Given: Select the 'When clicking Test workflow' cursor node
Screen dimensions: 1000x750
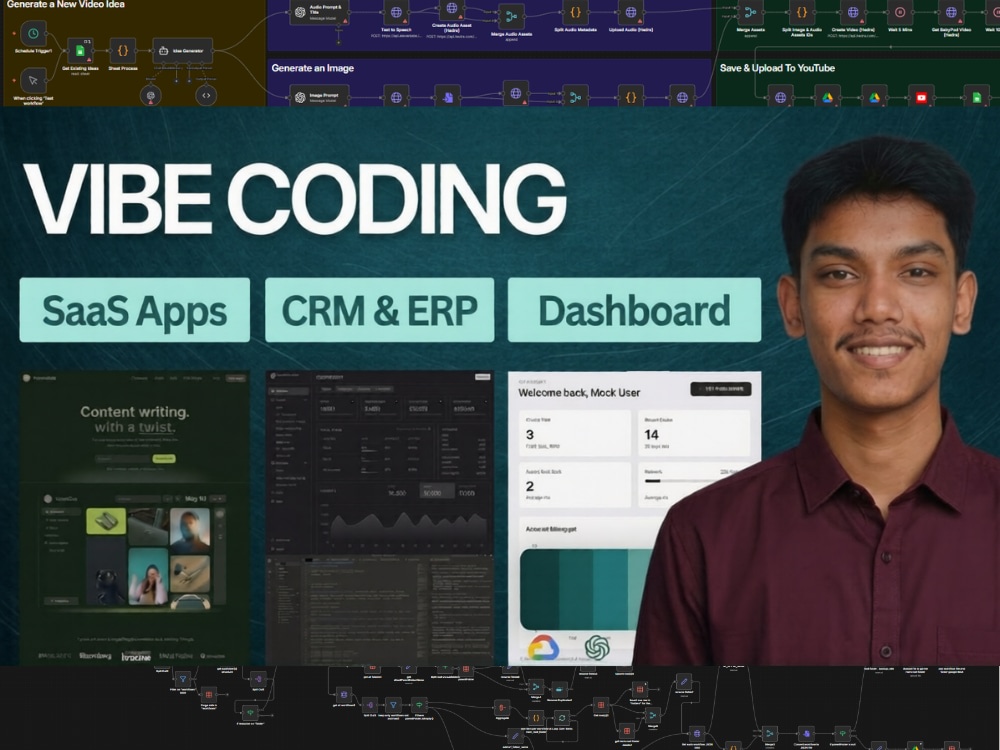Looking at the screenshot, I should [33, 80].
